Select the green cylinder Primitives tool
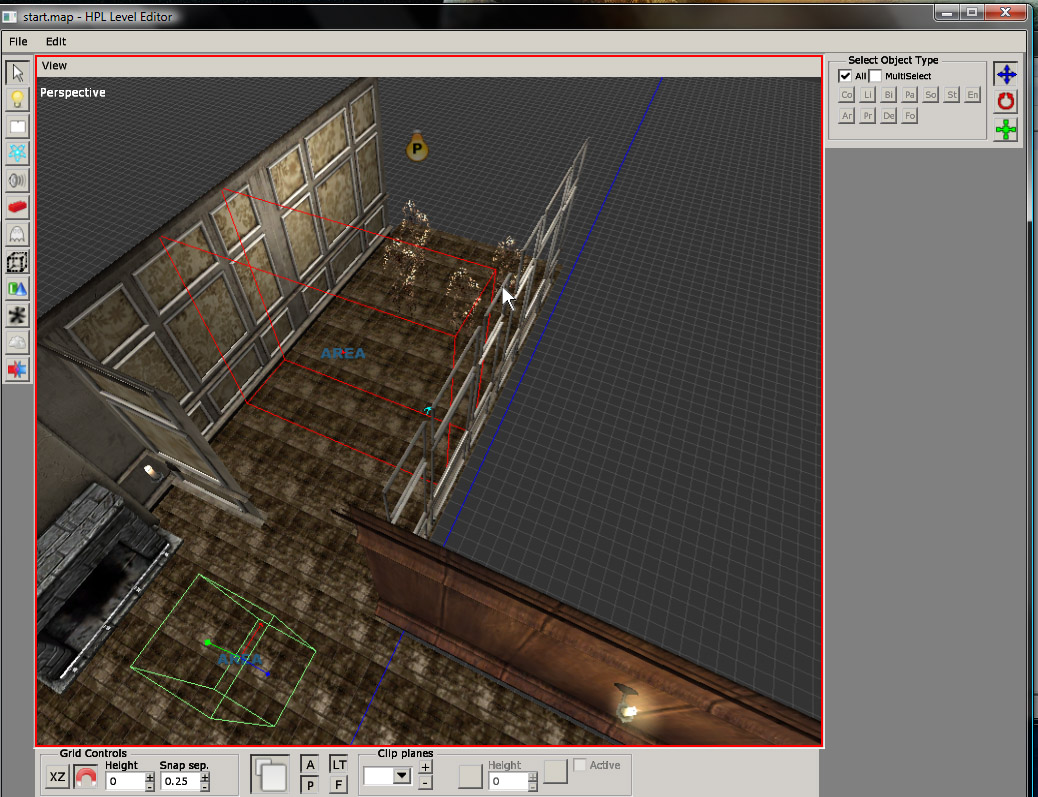1038x797 pixels. pos(17,289)
